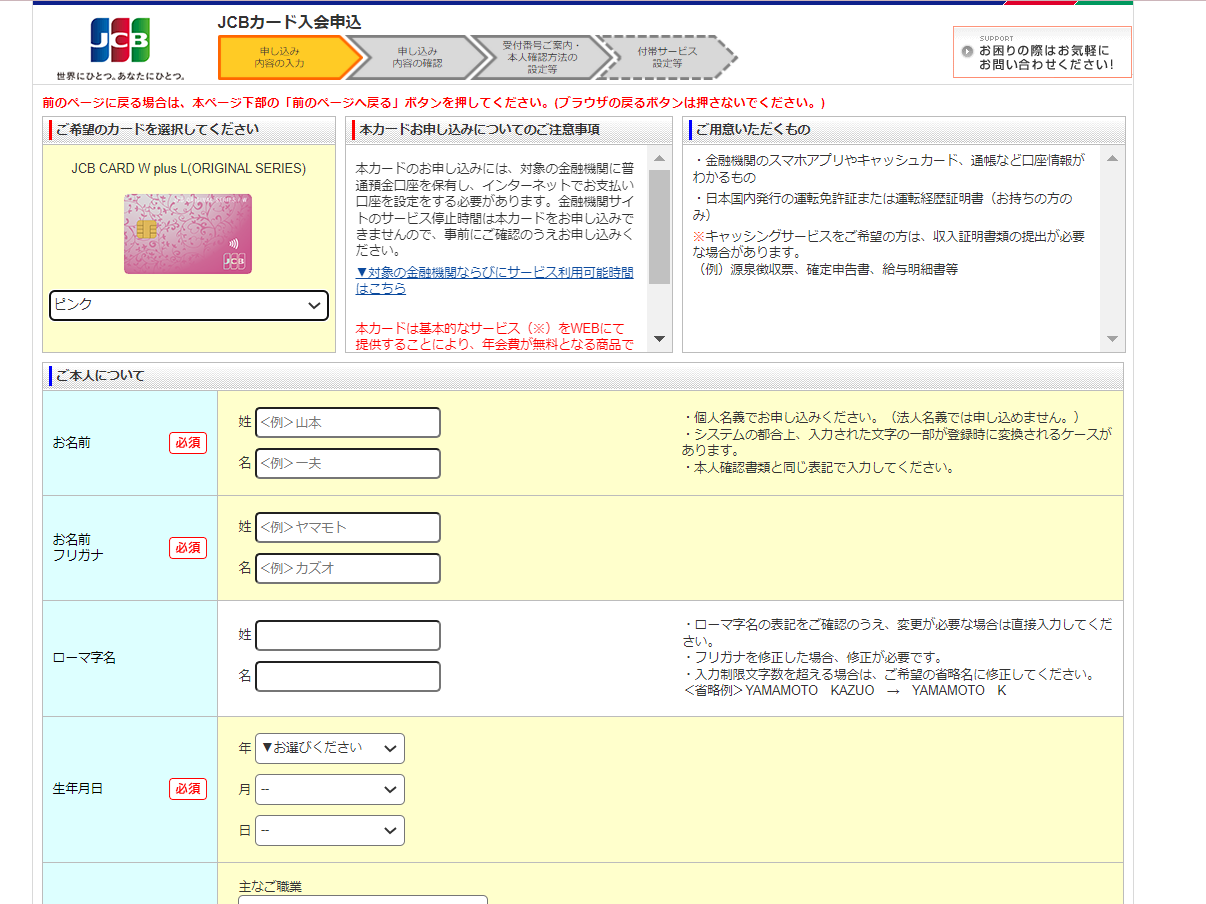Click the up arrow of the 注意事項 scrollbar
Screen dimensions: 1206x904
pyautogui.click(x=659, y=159)
